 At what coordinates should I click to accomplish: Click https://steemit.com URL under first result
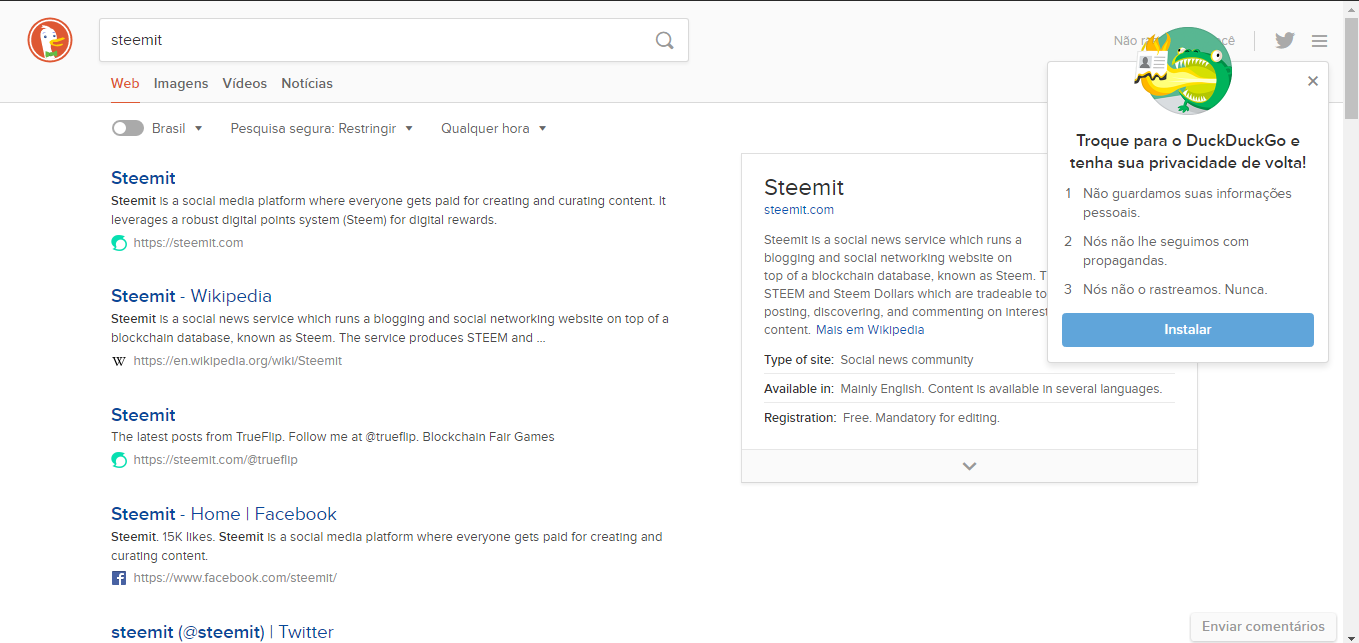click(188, 243)
